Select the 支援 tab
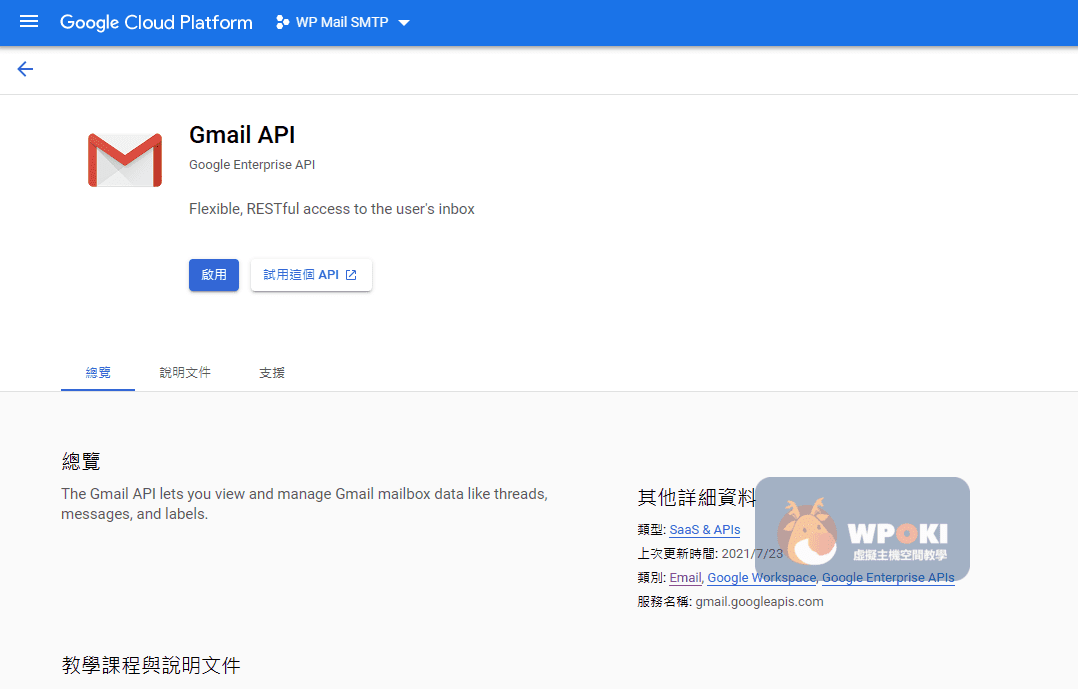 tap(272, 372)
